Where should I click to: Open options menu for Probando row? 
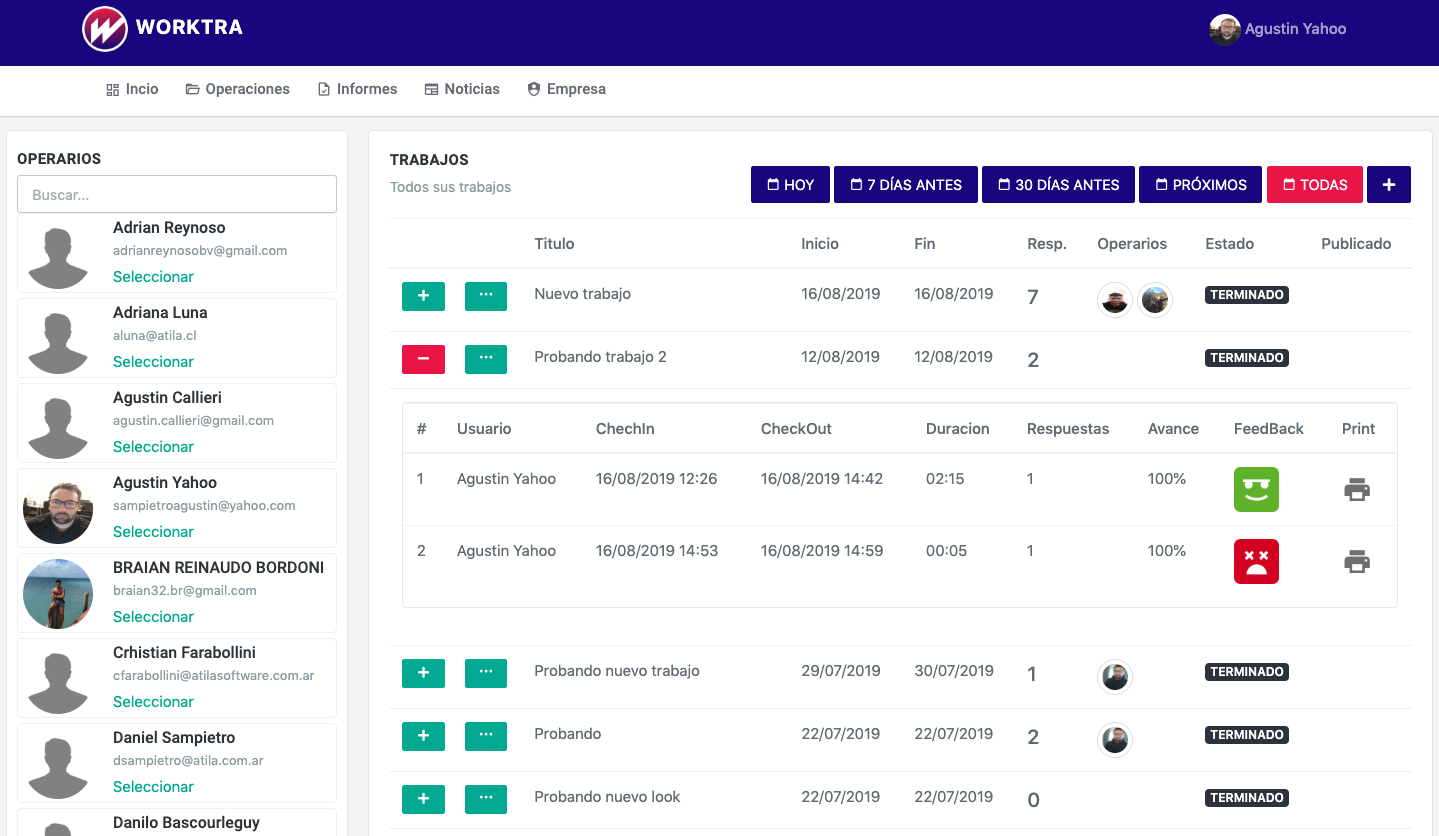click(x=486, y=736)
